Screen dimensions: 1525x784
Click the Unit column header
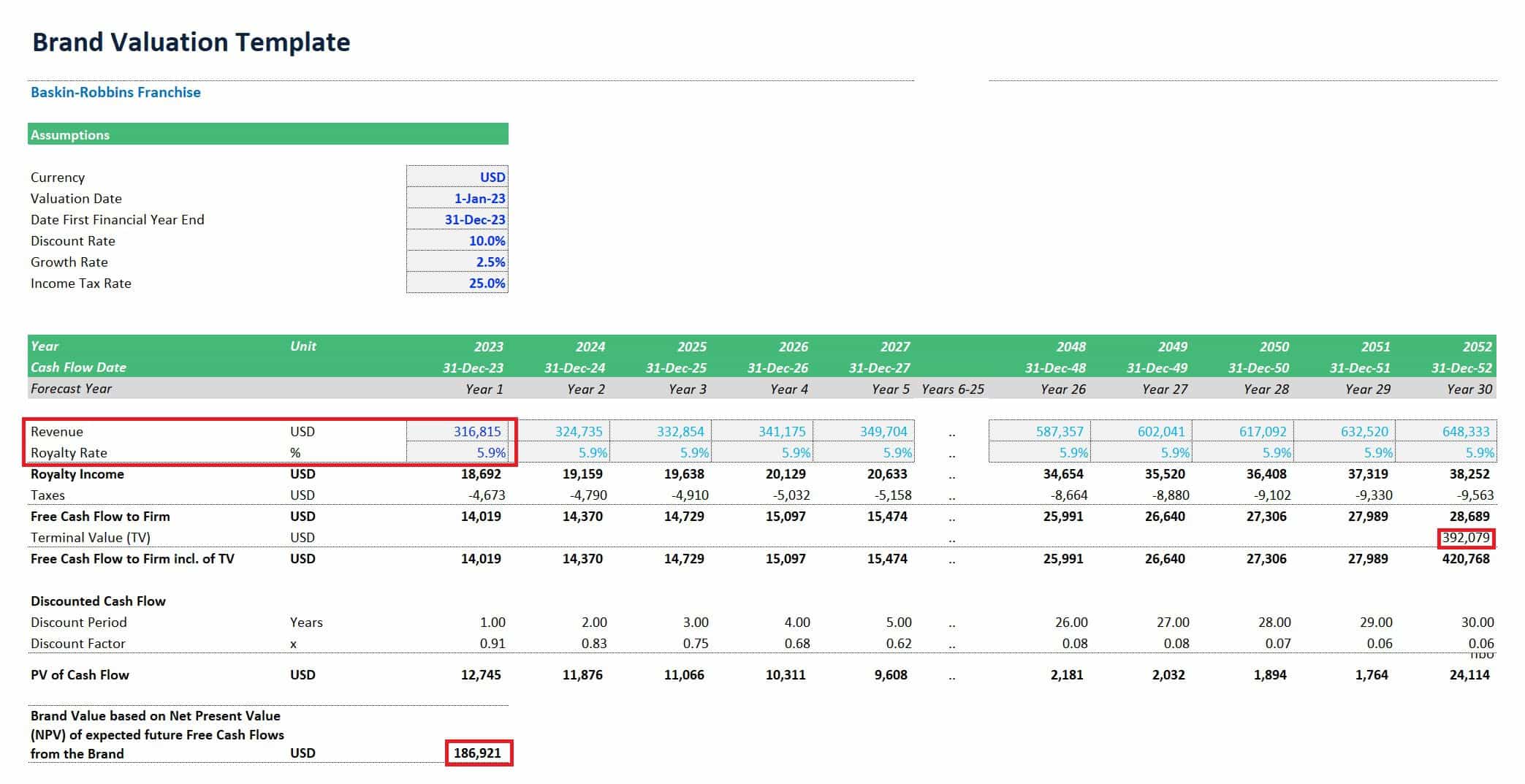(x=303, y=346)
